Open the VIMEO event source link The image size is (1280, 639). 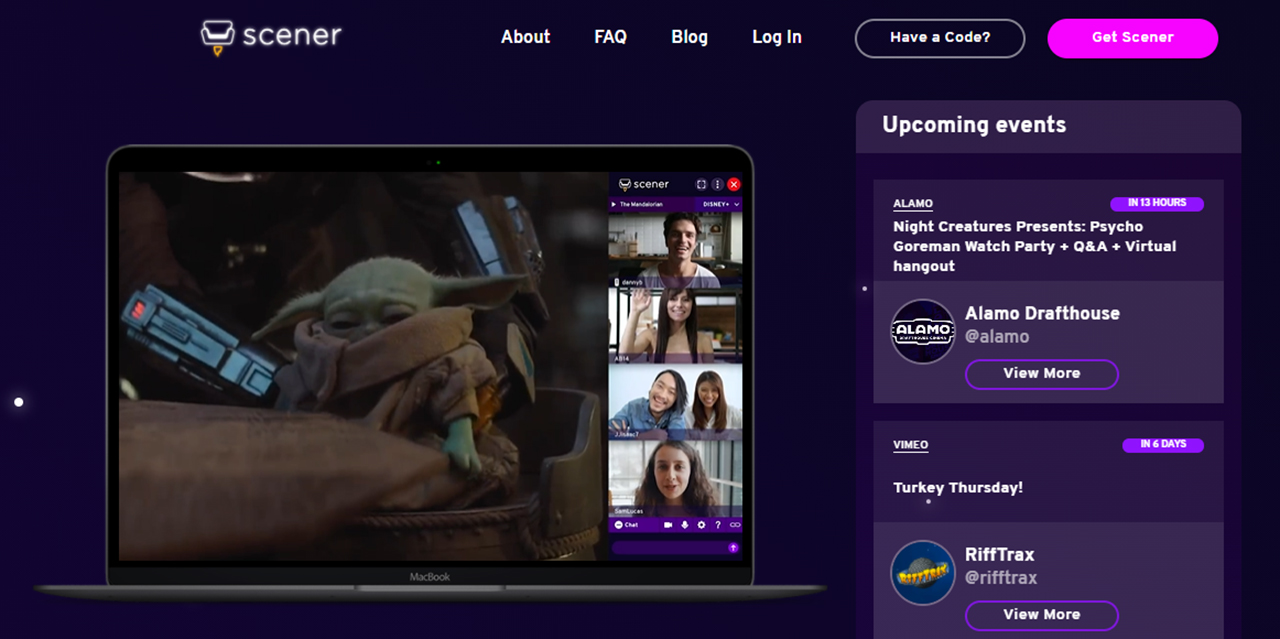coord(911,445)
